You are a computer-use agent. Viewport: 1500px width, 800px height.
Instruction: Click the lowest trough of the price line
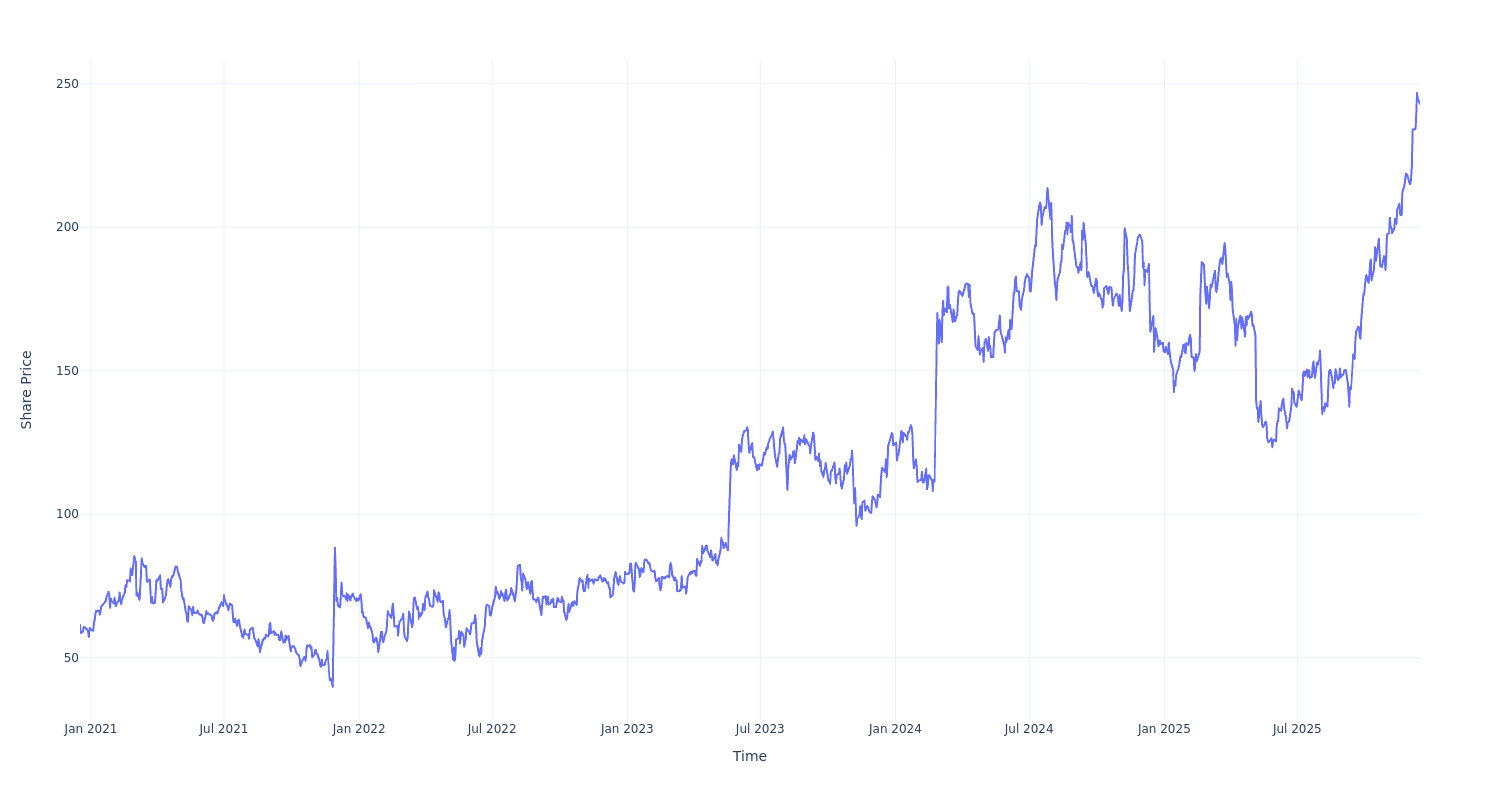[x=332, y=686]
